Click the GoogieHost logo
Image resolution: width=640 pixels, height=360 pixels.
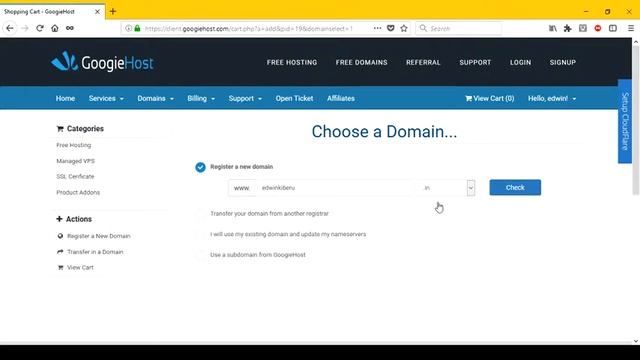[x=102, y=62]
